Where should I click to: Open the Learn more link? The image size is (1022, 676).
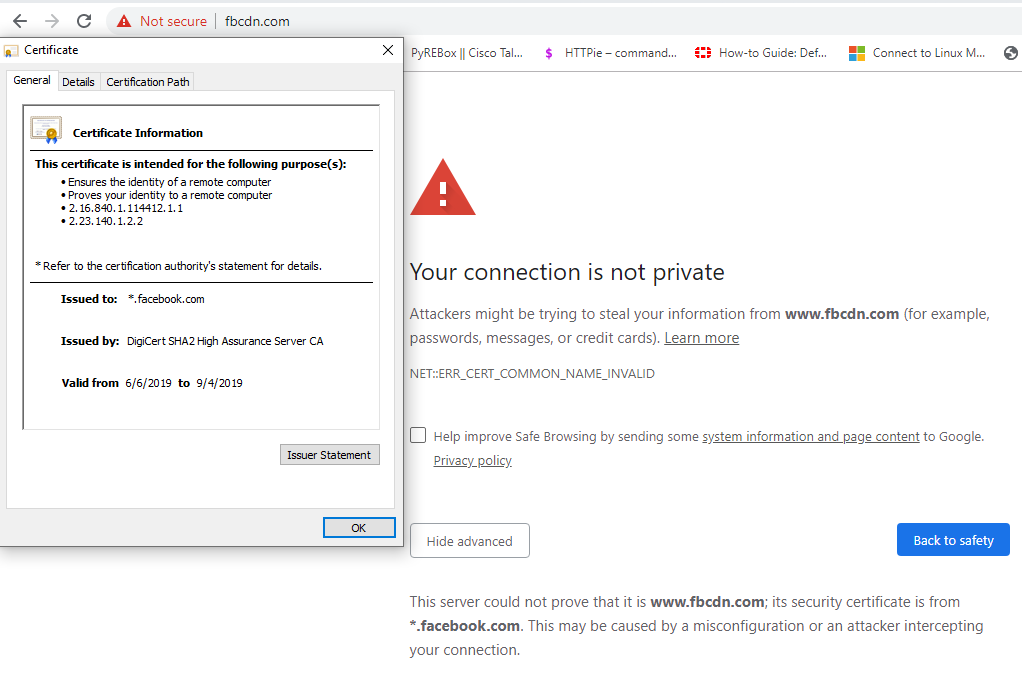(701, 338)
